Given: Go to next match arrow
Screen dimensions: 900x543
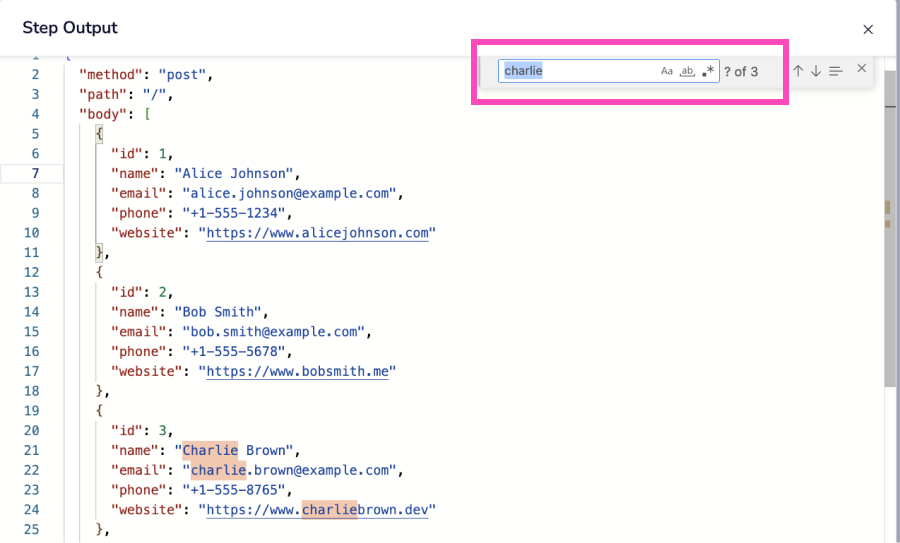Looking at the screenshot, I should click(816, 71).
